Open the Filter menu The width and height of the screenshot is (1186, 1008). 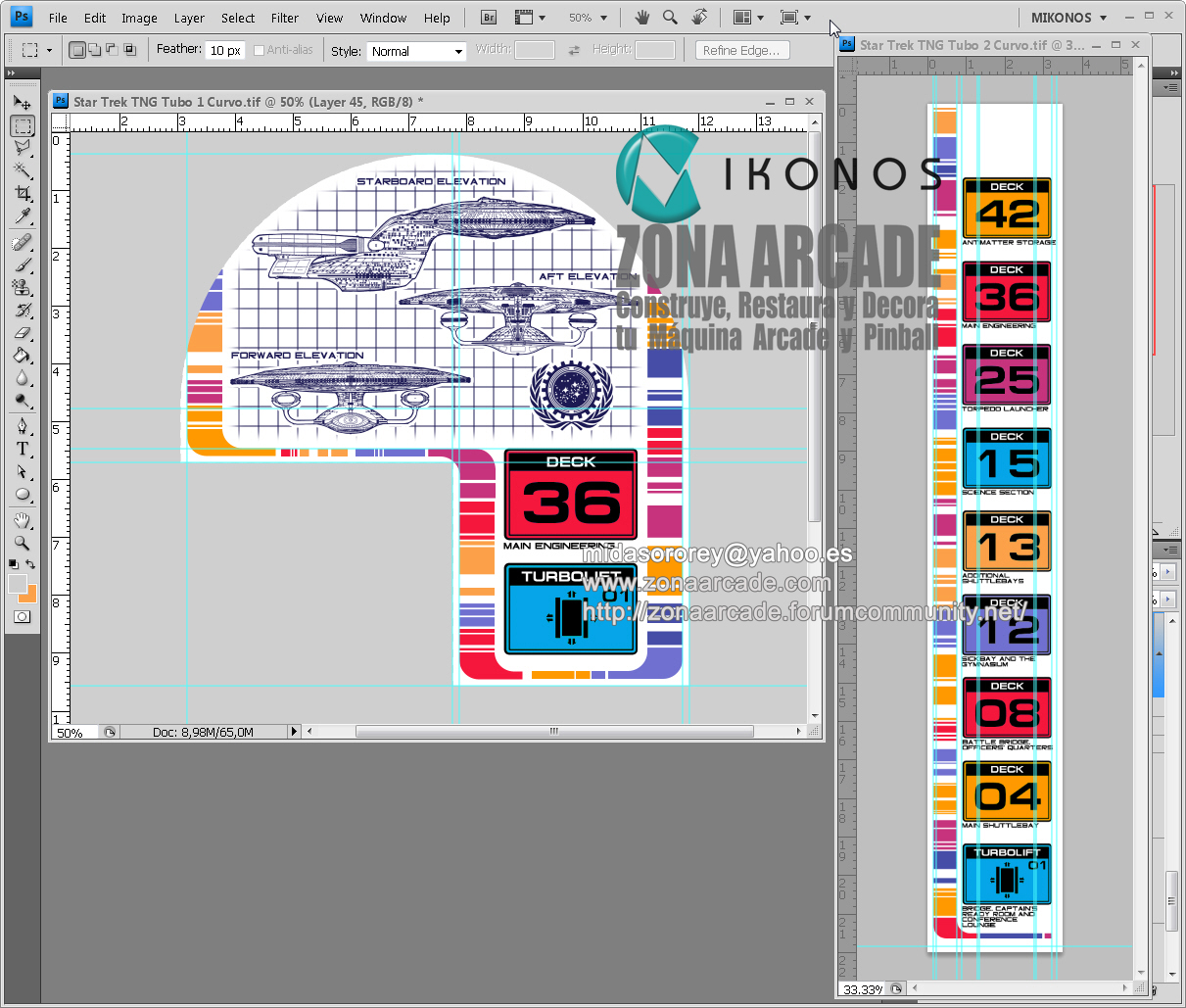285,18
